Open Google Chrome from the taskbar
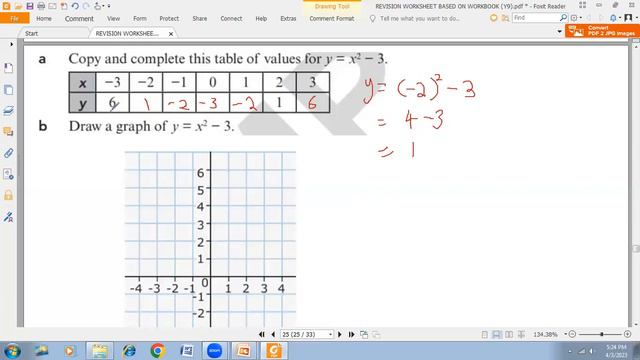 pos(158,351)
